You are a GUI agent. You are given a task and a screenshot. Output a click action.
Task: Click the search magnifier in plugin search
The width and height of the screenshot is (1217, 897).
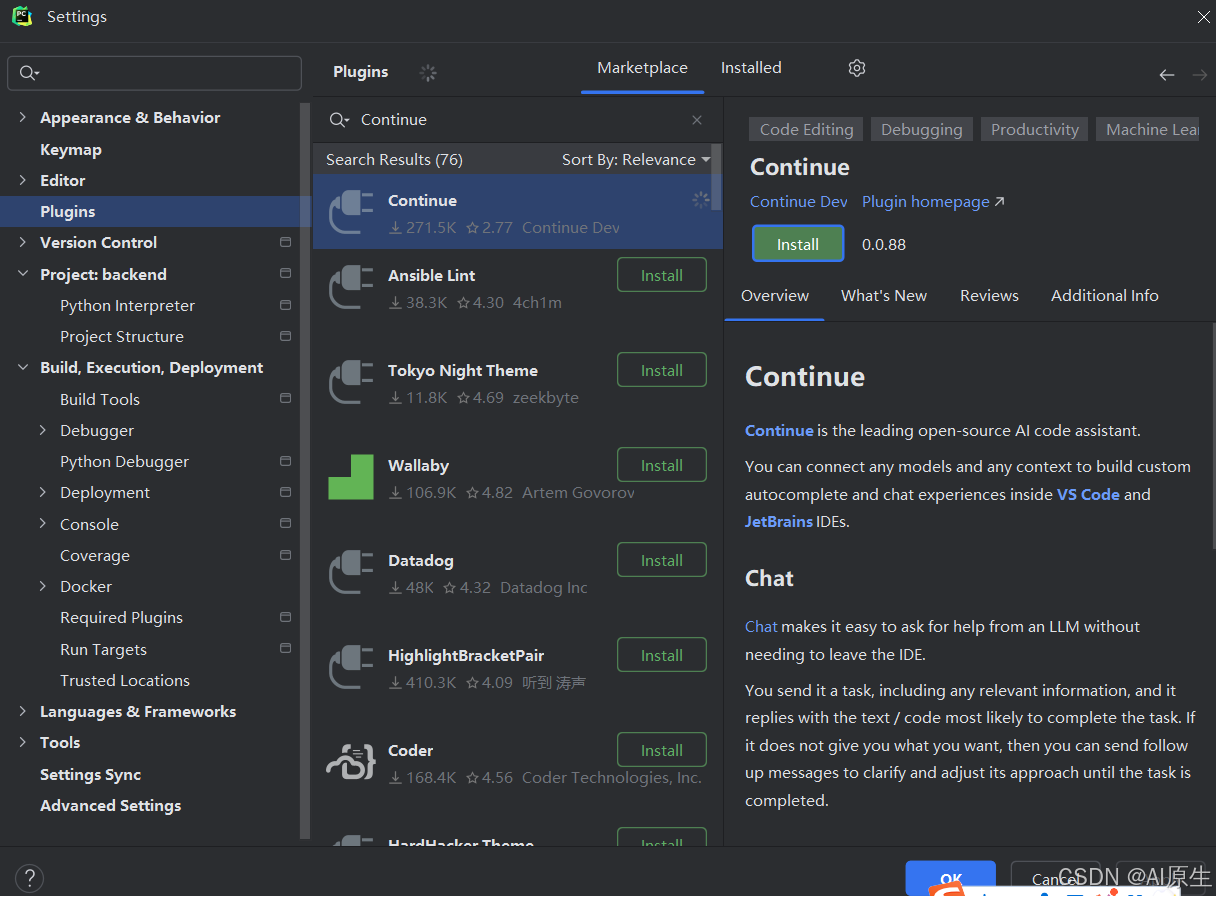pyautogui.click(x=339, y=120)
